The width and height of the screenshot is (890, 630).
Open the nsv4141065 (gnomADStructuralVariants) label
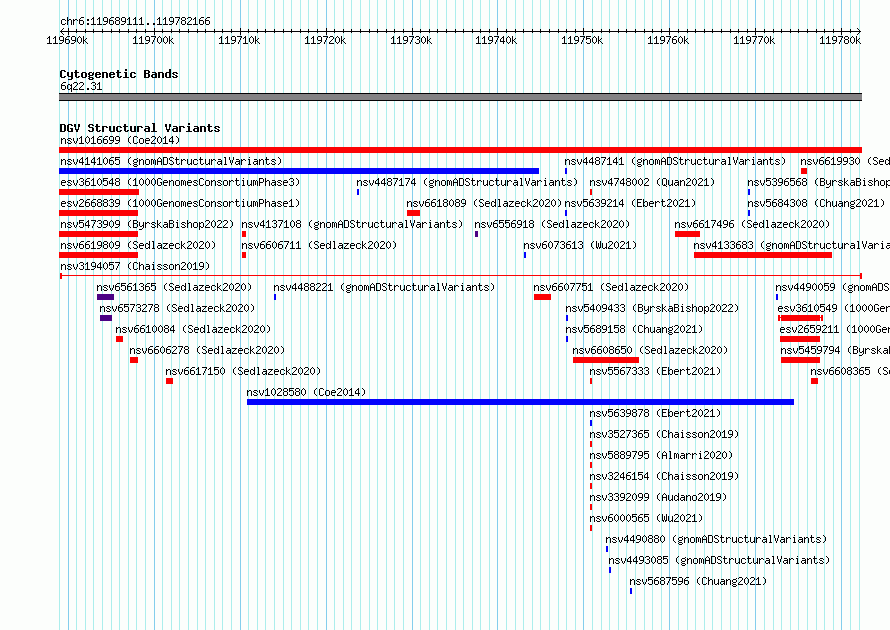[x=171, y=161]
